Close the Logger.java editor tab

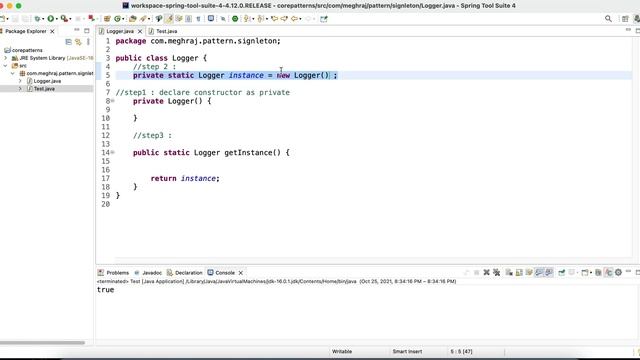pyautogui.click(x=140, y=31)
